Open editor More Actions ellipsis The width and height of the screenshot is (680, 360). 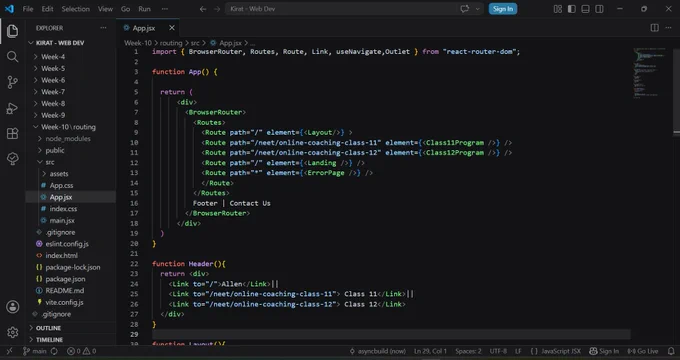pyautogui.click(x=668, y=28)
